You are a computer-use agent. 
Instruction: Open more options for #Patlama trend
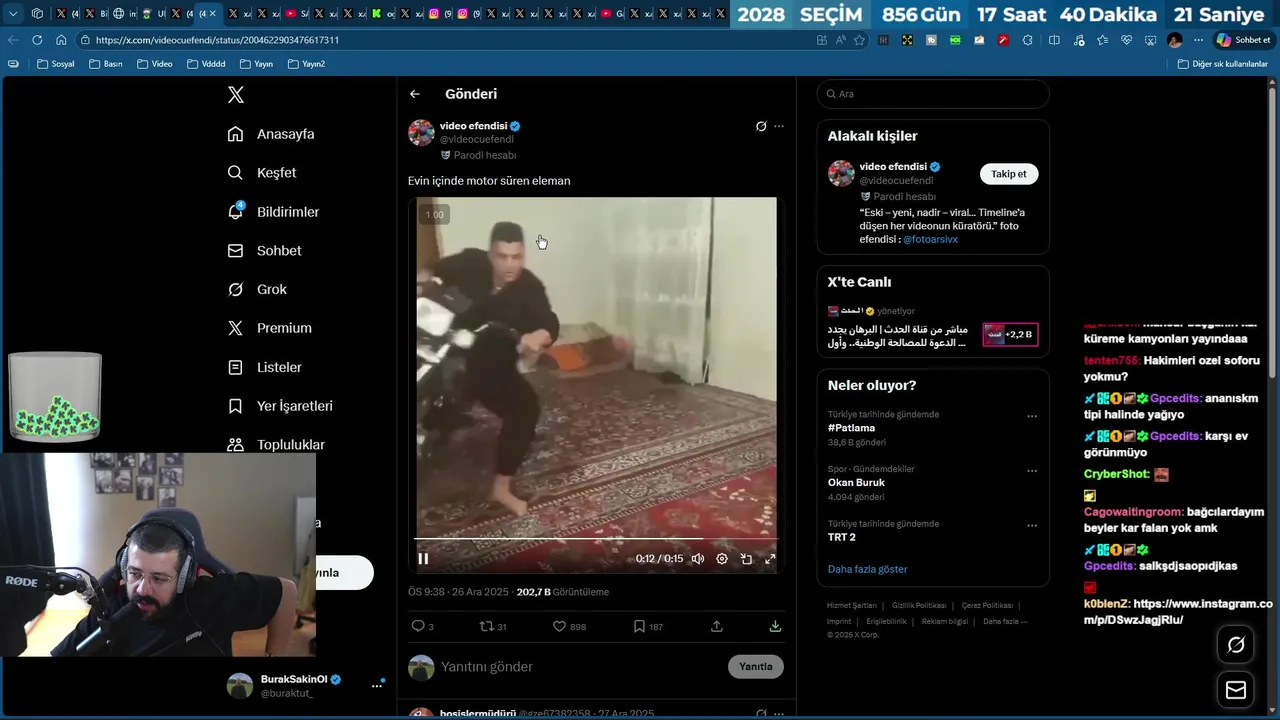click(x=1032, y=417)
